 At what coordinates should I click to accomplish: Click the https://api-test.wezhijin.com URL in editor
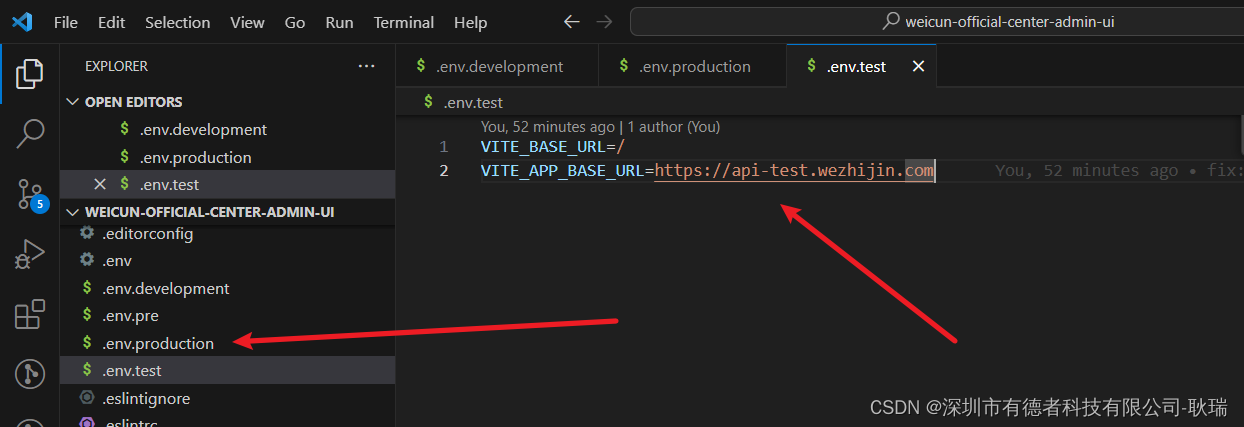[795, 171]
